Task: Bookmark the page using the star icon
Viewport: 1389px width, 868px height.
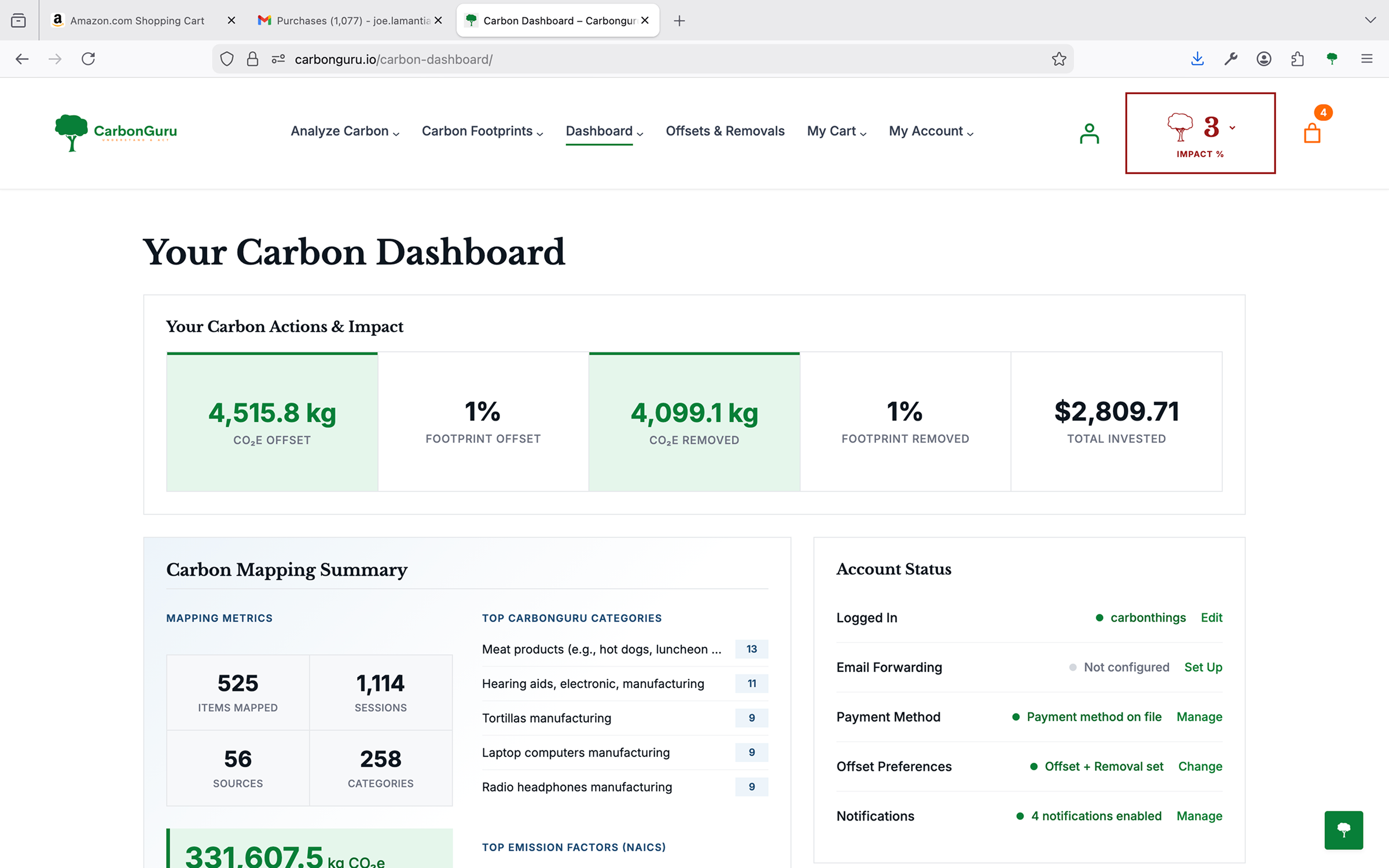Action: click(1059, 58)
